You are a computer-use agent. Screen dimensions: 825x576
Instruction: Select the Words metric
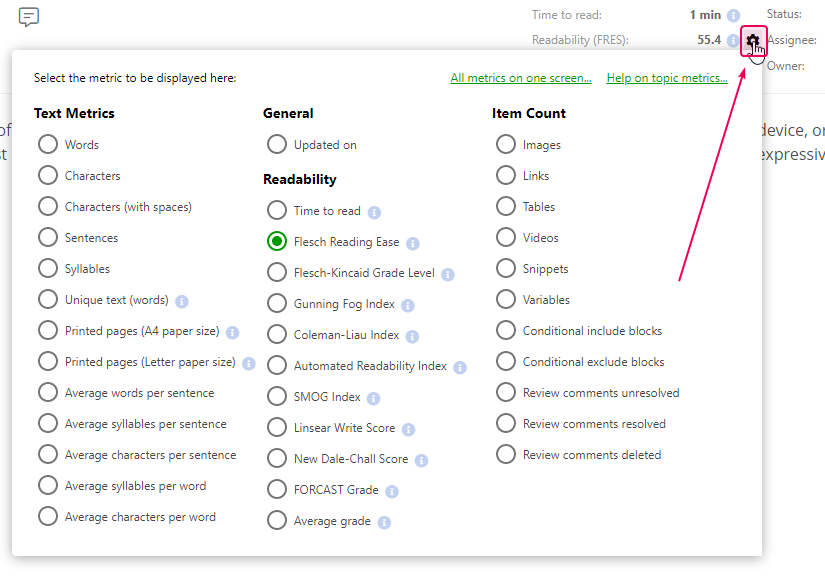47,144
